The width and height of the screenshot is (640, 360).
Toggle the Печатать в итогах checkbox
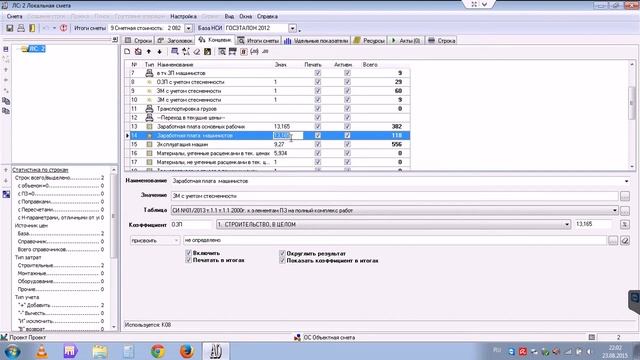point(188,260)
